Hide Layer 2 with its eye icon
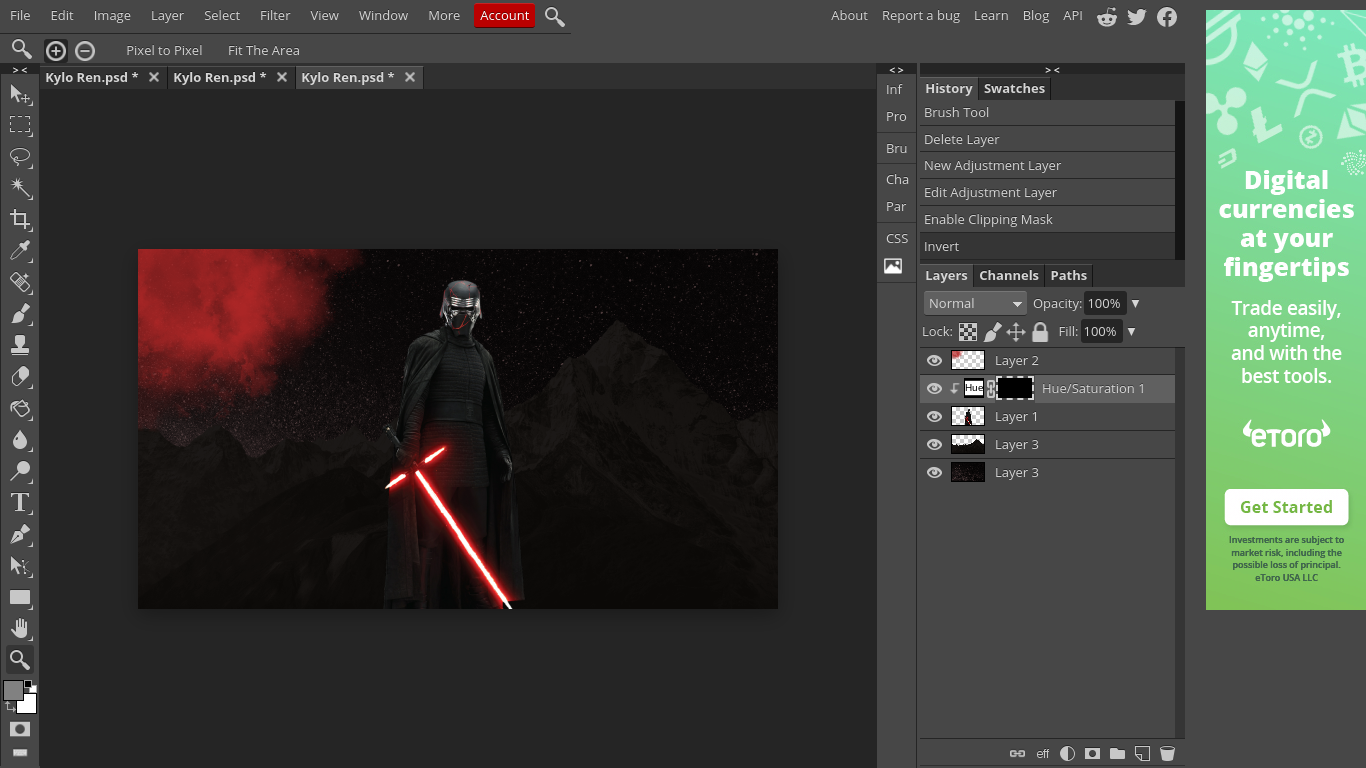This screenshot has width=1366, height=768. point(934,360)
